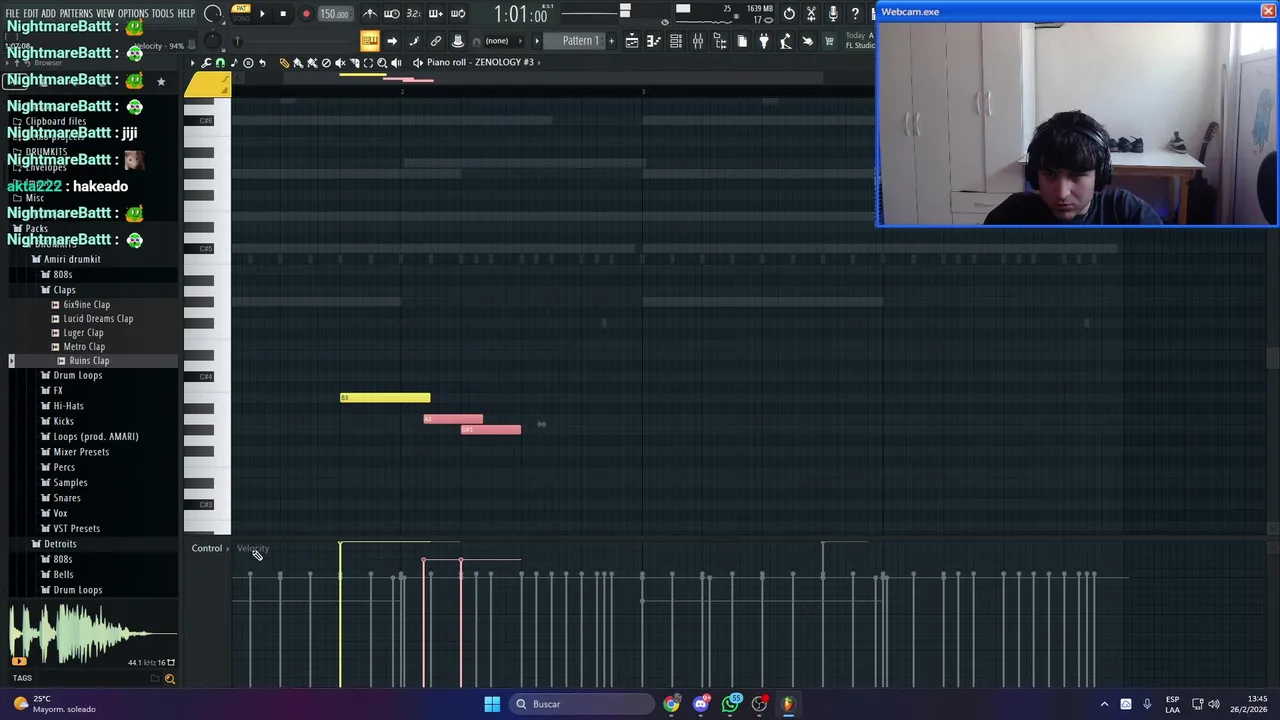Image resolution: width=1280 pixels, height=720 pixels.
Task: Click the note/pencil typing icon in the toolbar
Action: [414, 41]
